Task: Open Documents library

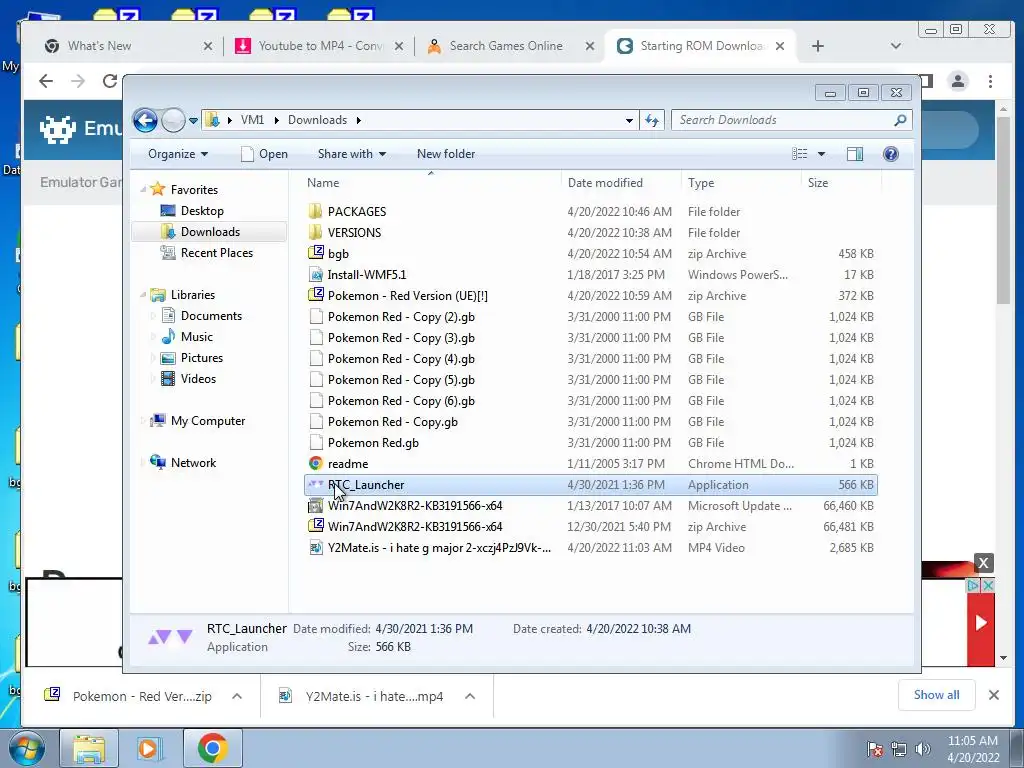Action: coord(211,316)
